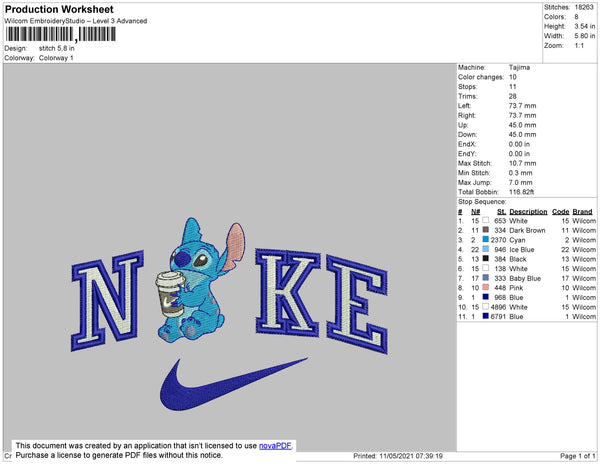Click the Description column header
Screen dimensions: 600x464
tap(528, 212)
